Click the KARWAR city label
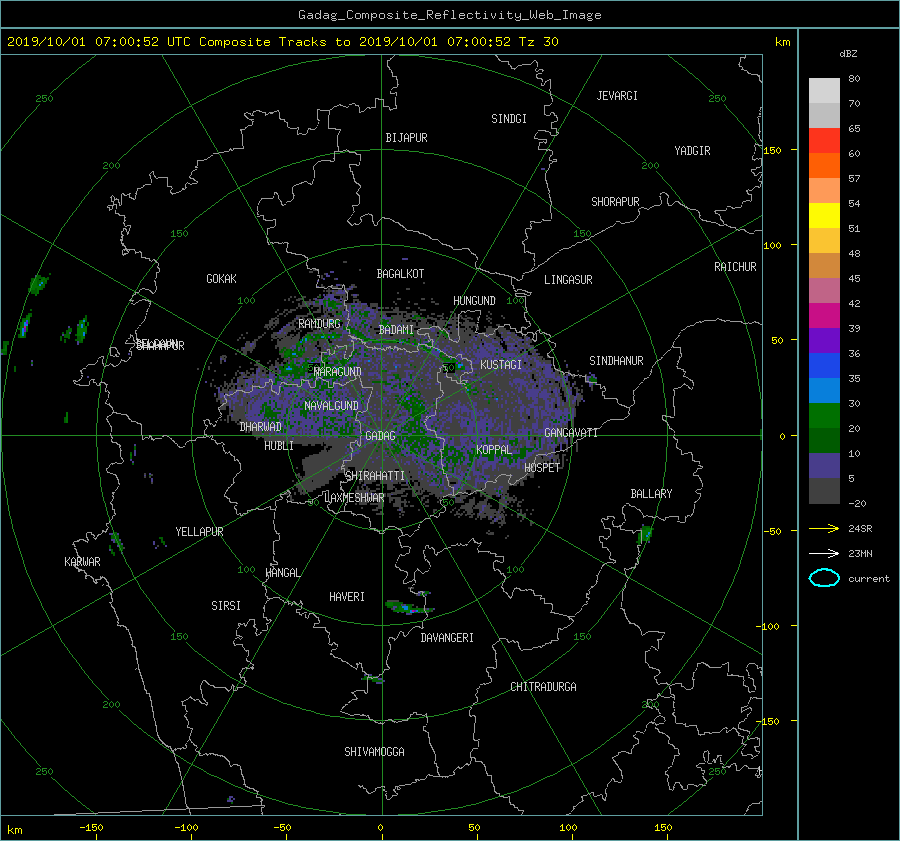Viewport: 900px width, 841px height. pyautogui.click(x=82, y=562)
